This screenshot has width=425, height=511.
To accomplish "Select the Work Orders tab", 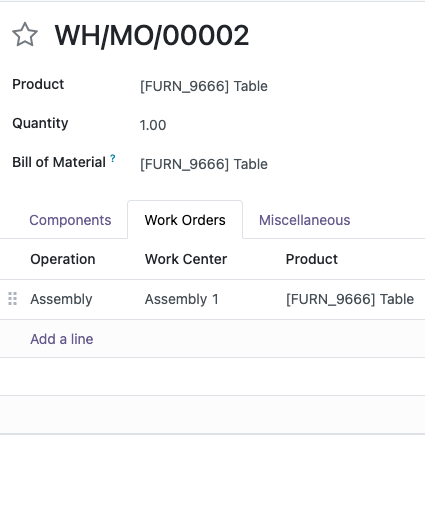I will coord(185,220).
